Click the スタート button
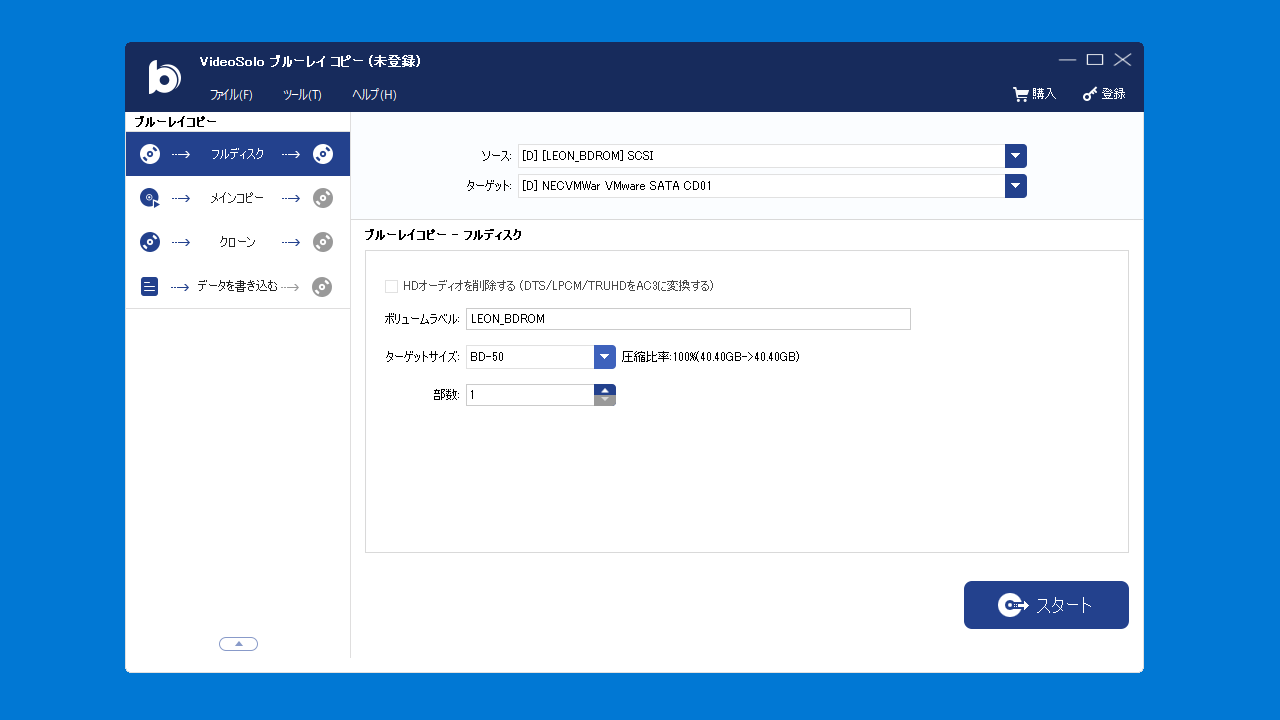1280x720 pixels. (x=1046, y=605)
